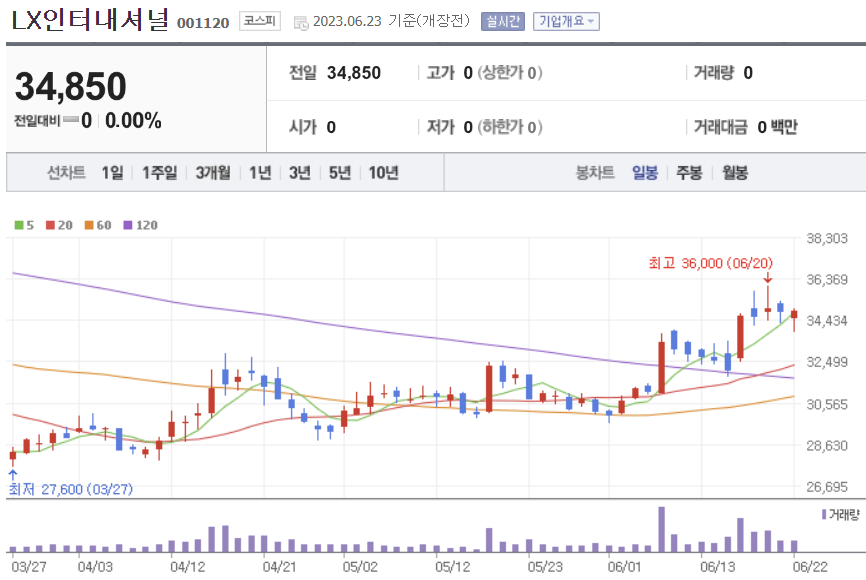866x580 pixels.
Task: Select the 3년 line chart tab
Action: [x=300, y=173]
